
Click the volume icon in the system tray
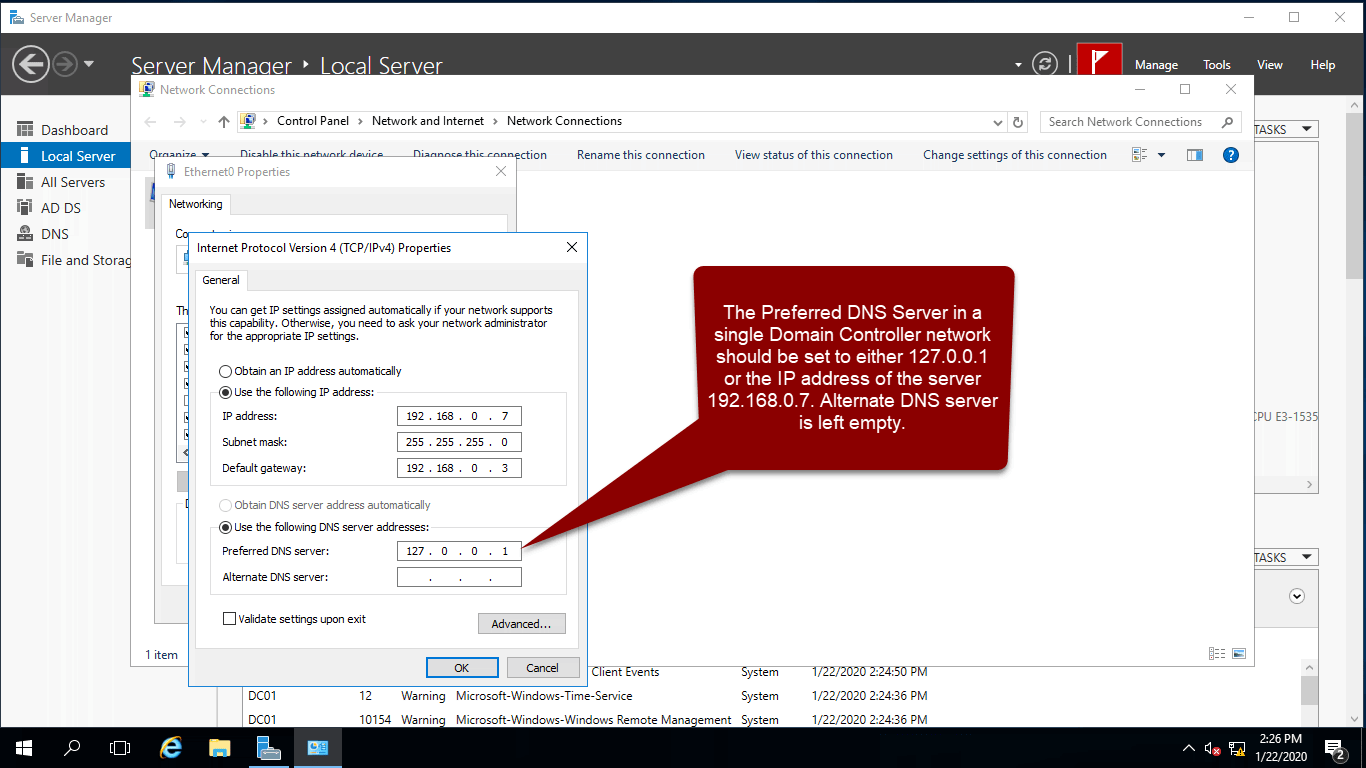click(1212, 748)
